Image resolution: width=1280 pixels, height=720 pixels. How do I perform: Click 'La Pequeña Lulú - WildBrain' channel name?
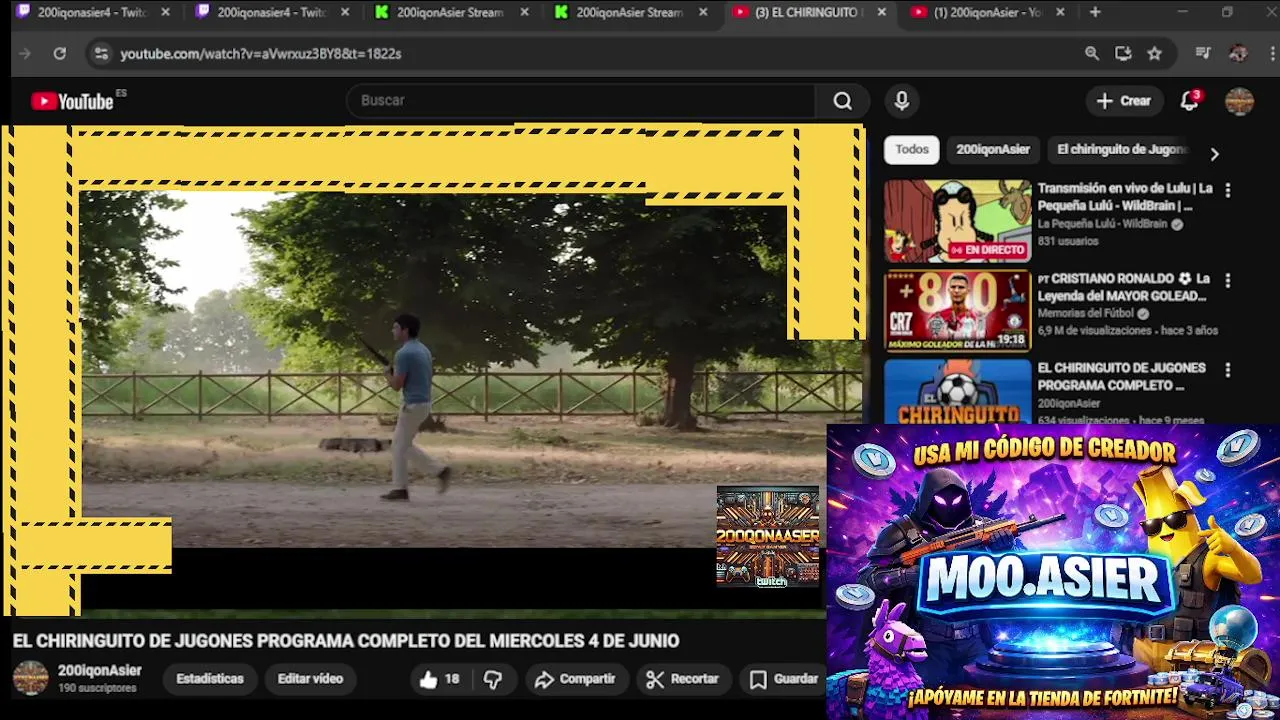pos(1102,224)
